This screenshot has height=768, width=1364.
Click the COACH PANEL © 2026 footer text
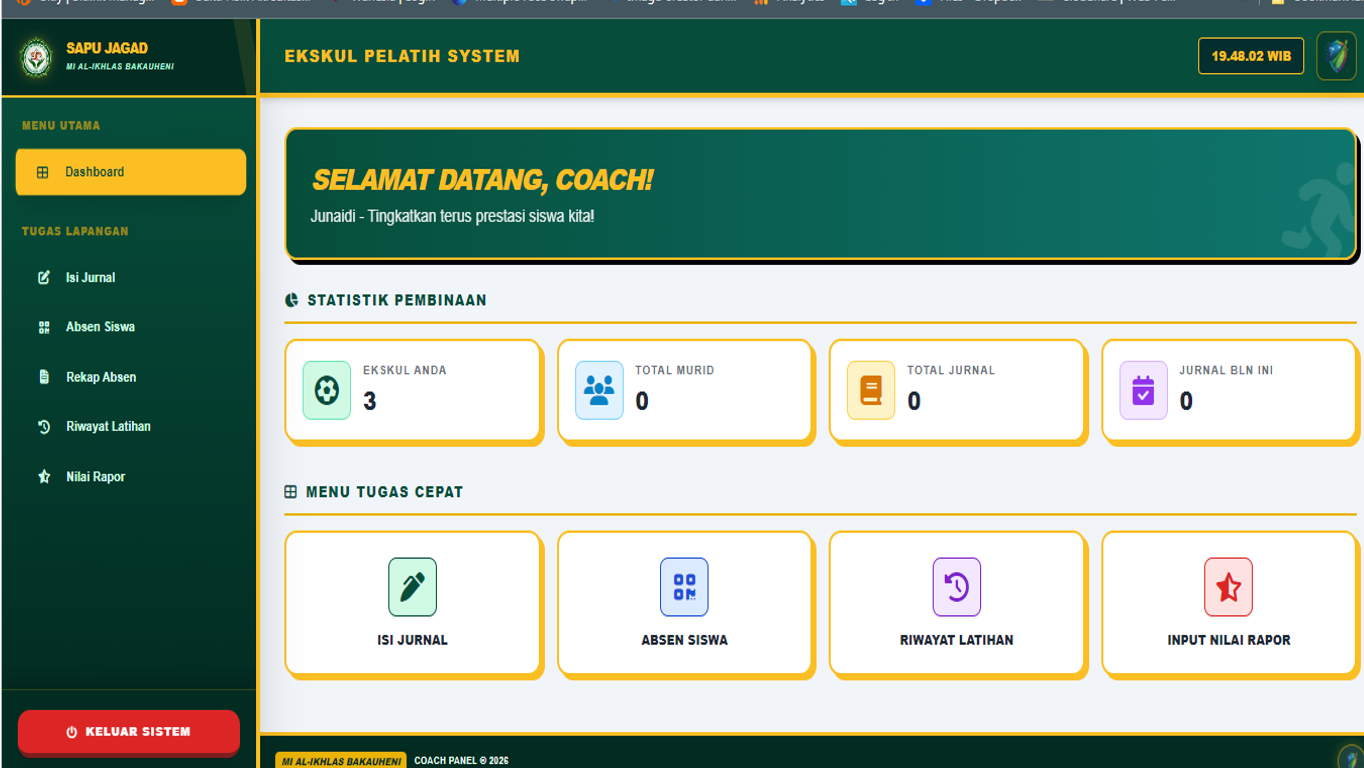tap(461, 761)
